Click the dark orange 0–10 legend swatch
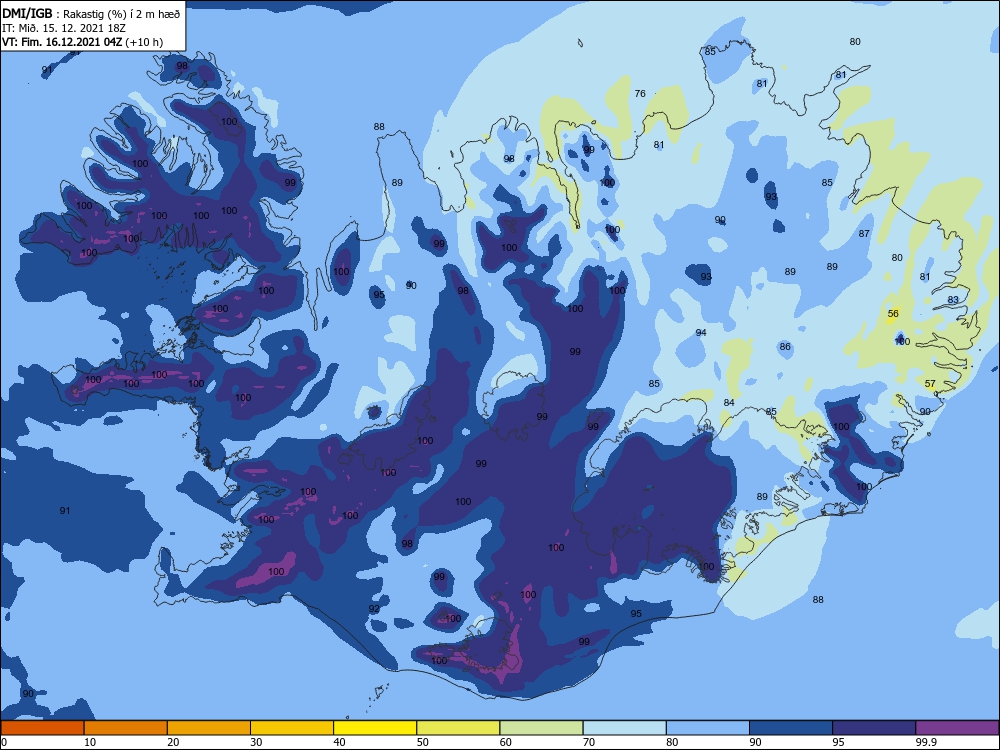The image size is (1000, 750). pos(42,728)
